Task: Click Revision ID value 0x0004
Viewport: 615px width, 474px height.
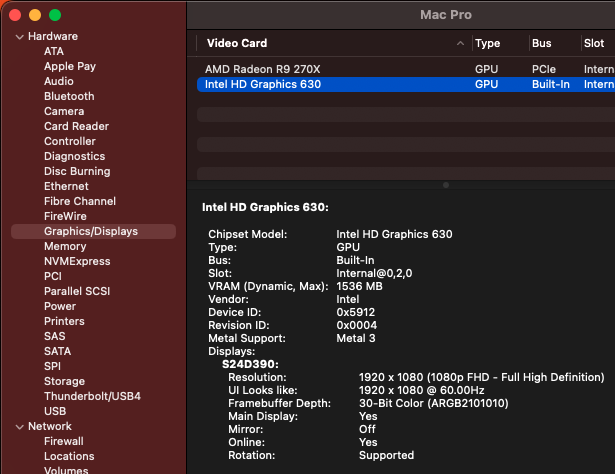Action: coord(357,325)
